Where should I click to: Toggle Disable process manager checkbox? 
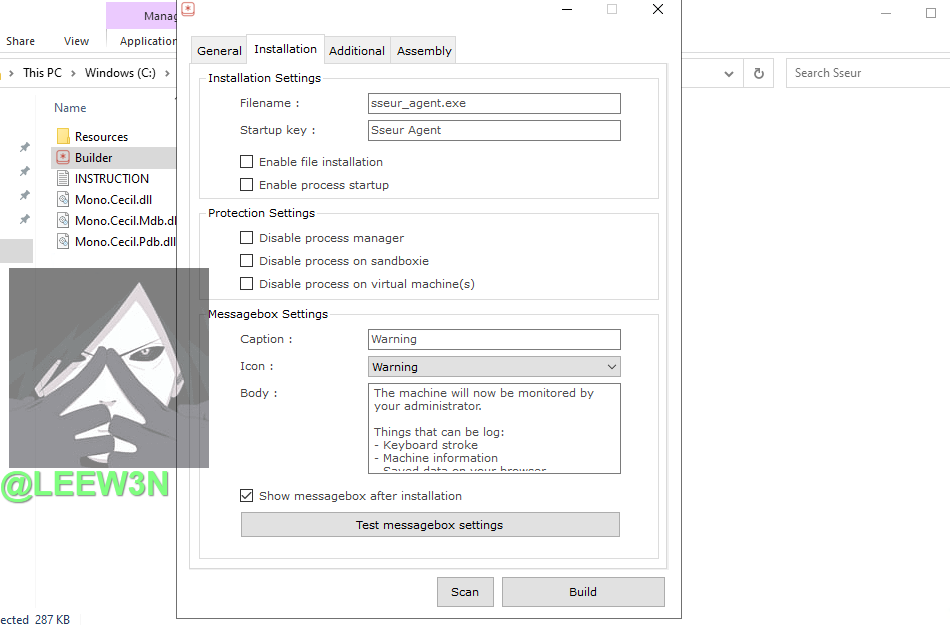[x=247, y=238]
